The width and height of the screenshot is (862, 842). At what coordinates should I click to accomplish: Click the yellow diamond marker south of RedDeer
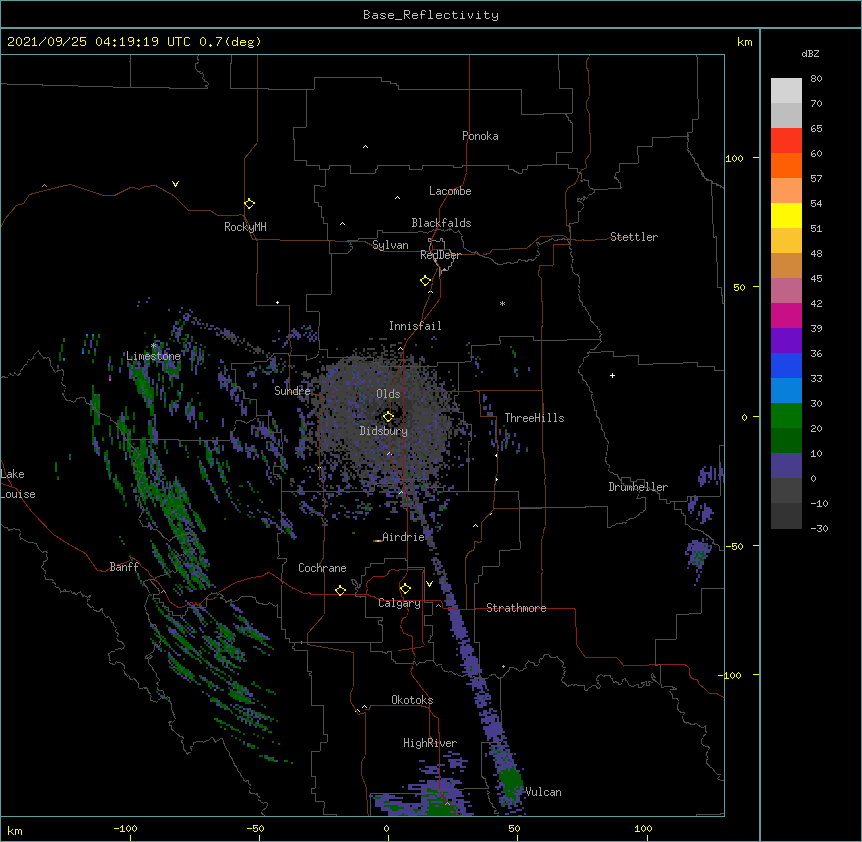[x=425, y=281]
